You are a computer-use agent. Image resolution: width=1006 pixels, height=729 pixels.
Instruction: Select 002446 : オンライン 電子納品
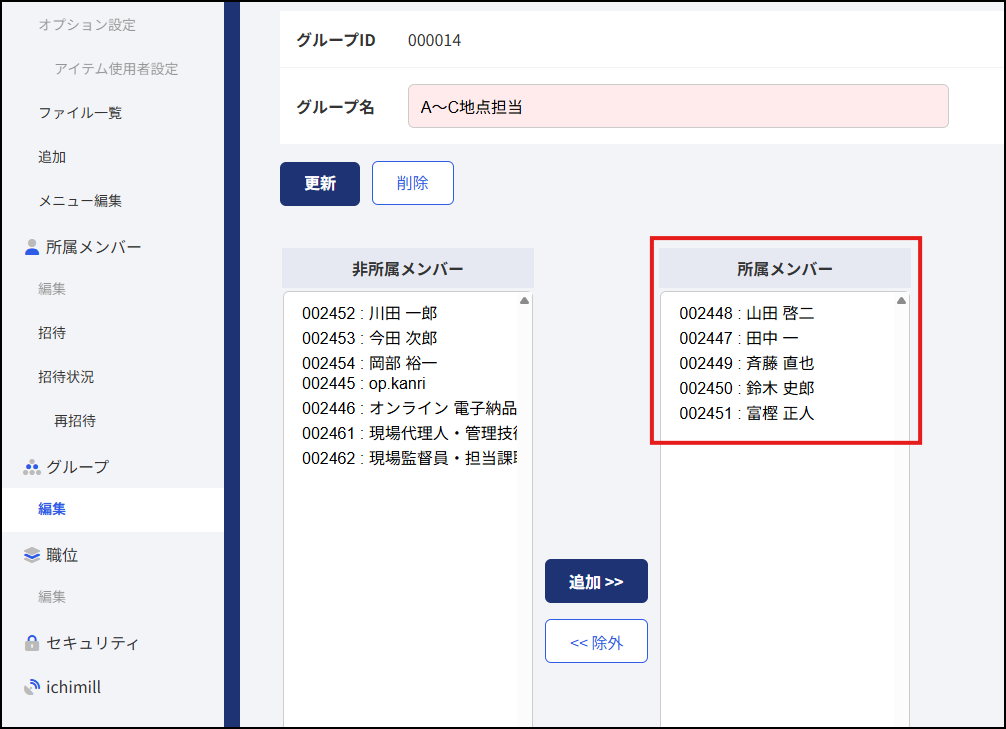409,408
